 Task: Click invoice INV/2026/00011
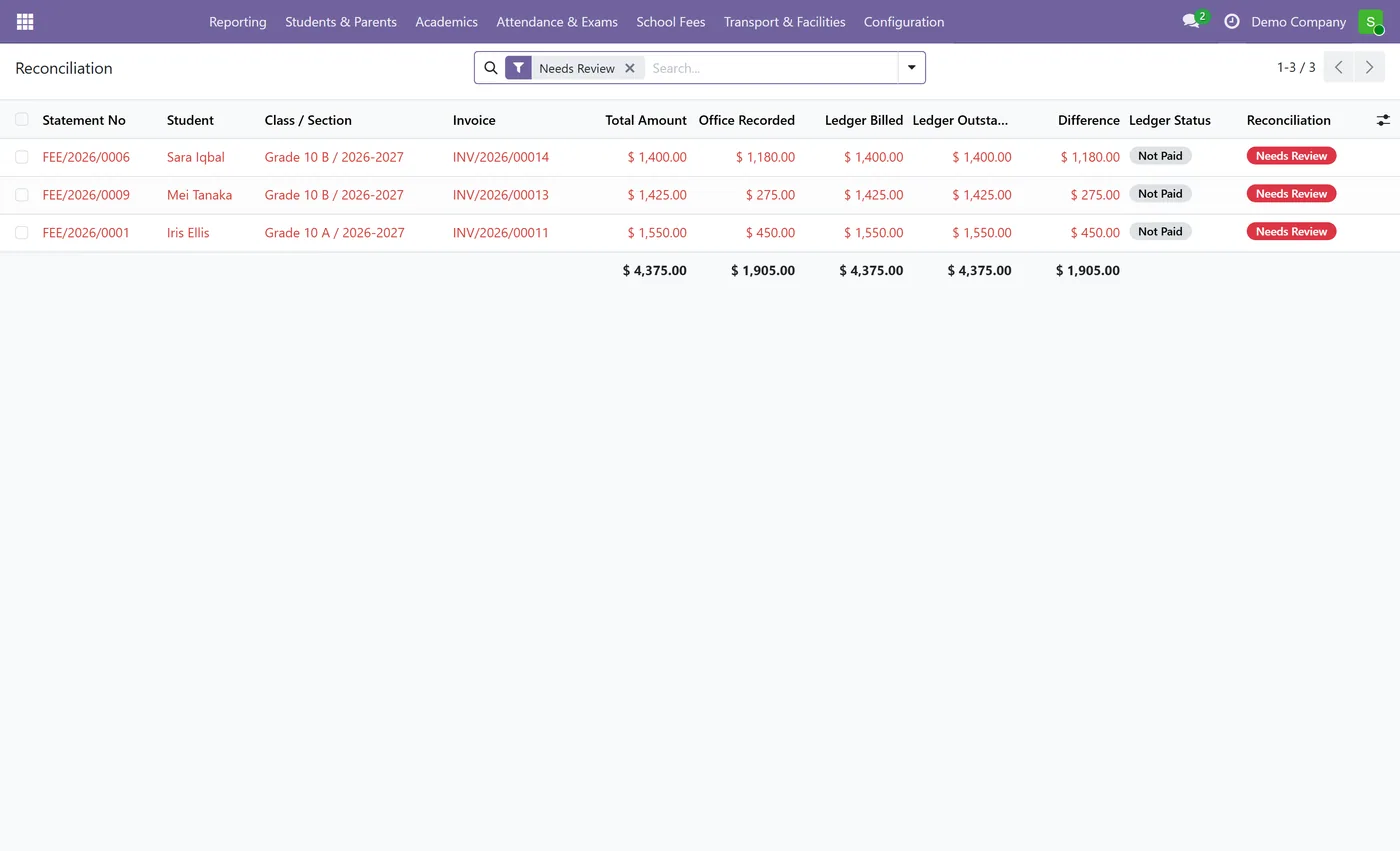(x=501, y=233)
